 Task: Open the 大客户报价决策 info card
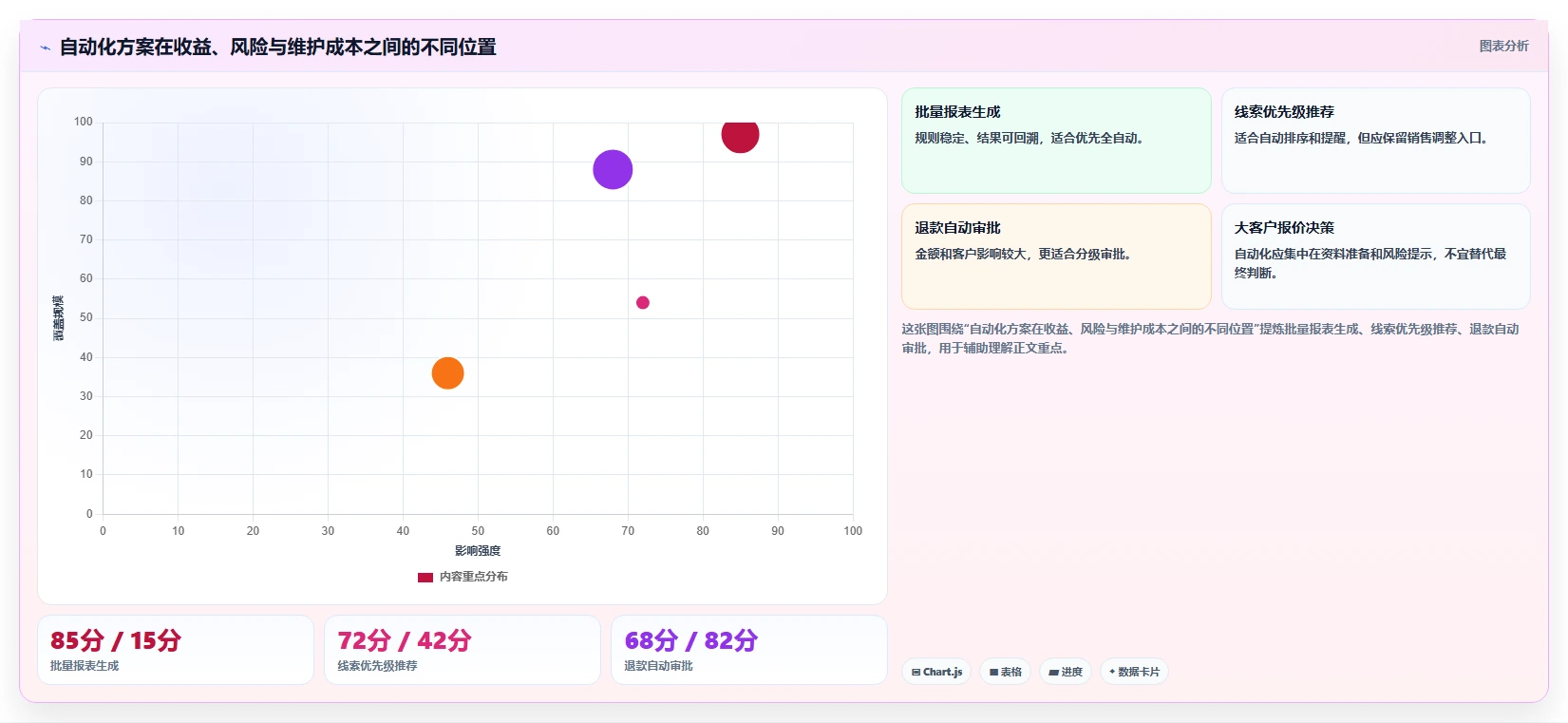1375,257
